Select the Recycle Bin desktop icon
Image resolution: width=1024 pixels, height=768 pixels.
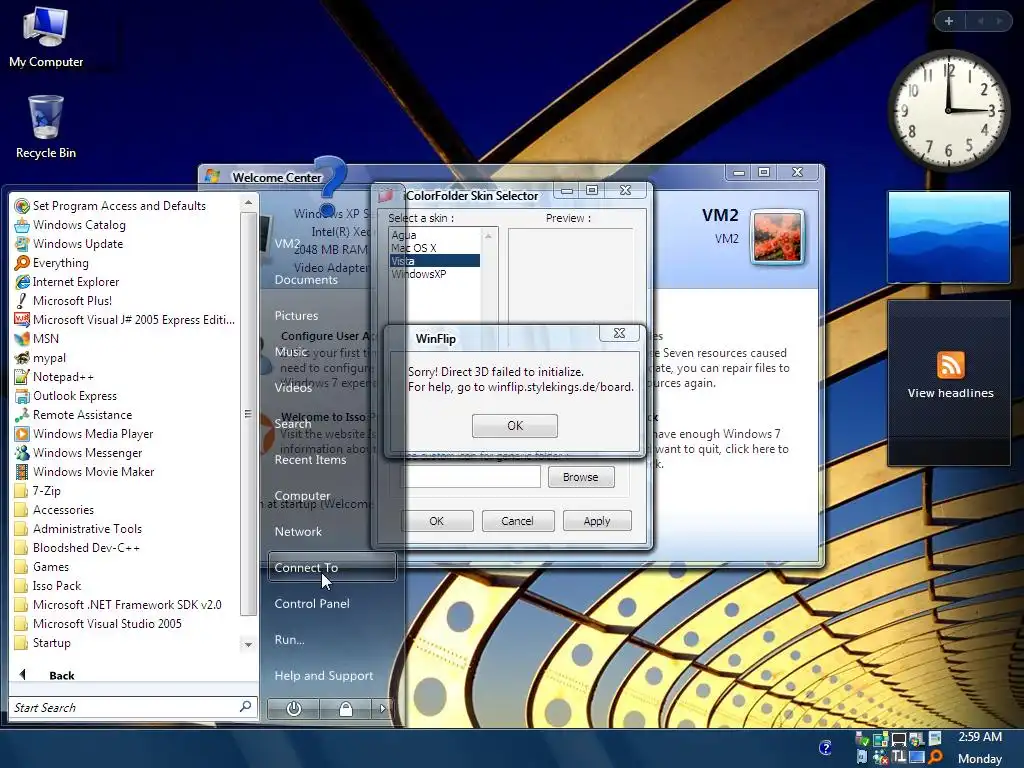coord(46,127)
